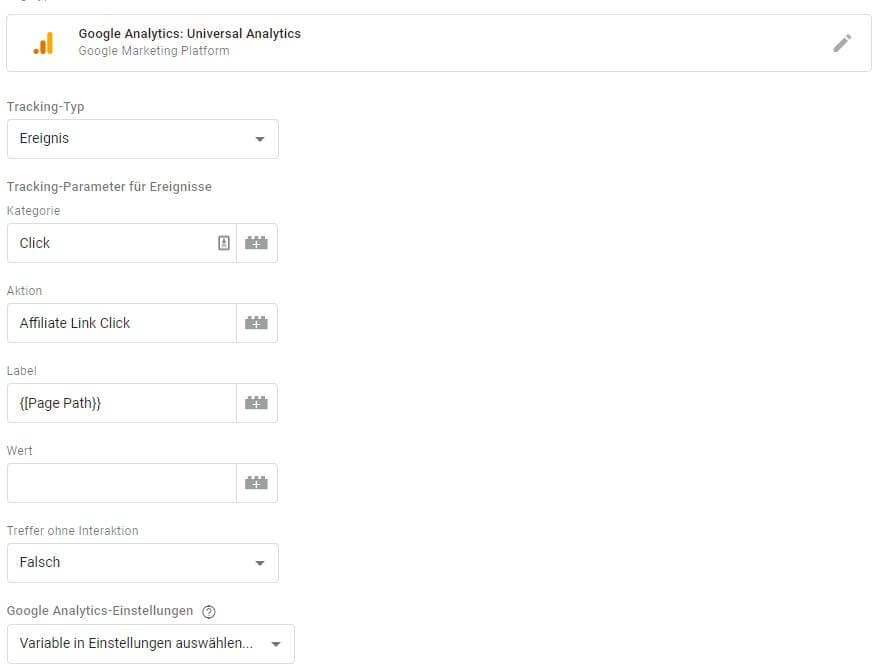Image resolution: width=880 pixels, height=671 pixels.
Task: Open the Variable in Einstellungen auswählen dropdown
Action: (x=150, y=644)
